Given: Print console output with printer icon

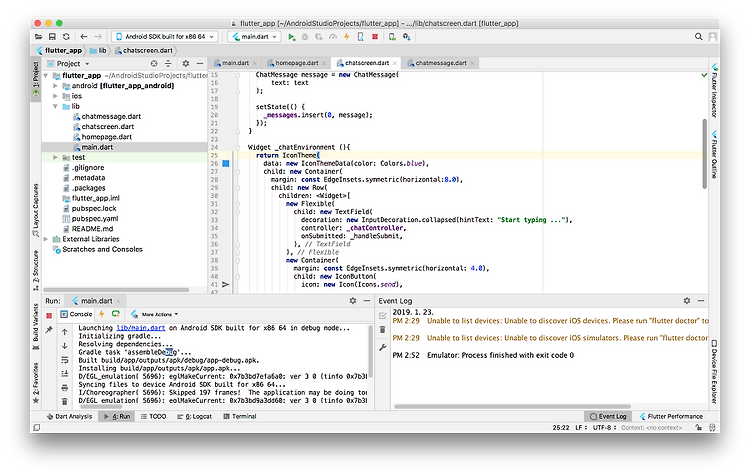Looking at the screenshot, I should click(65, 387).
